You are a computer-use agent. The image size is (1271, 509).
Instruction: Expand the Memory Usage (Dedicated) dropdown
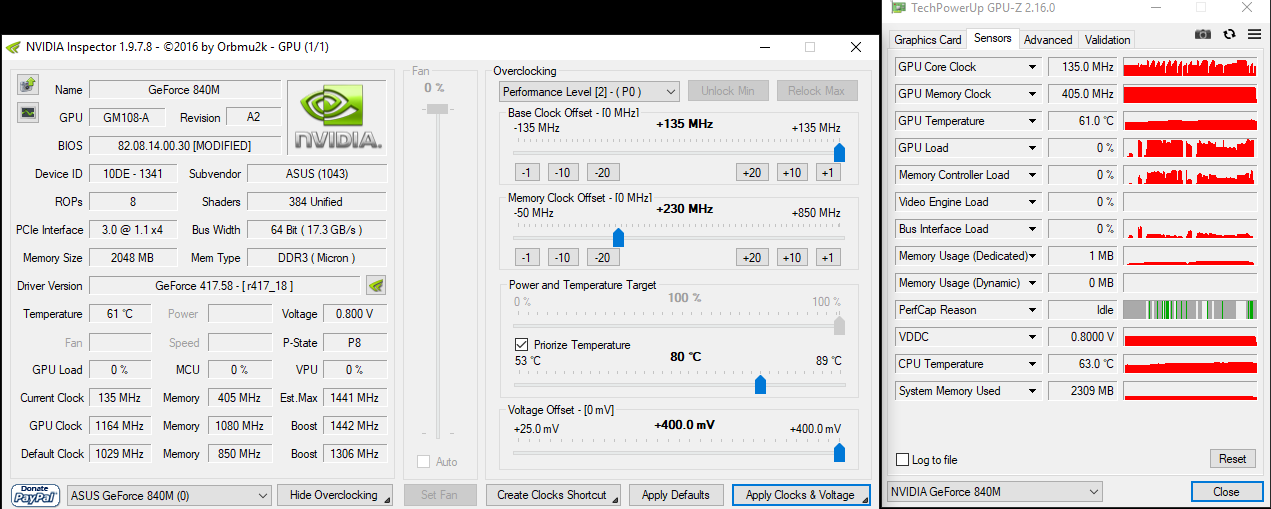pyautogui.click(x=1033, y=256)
